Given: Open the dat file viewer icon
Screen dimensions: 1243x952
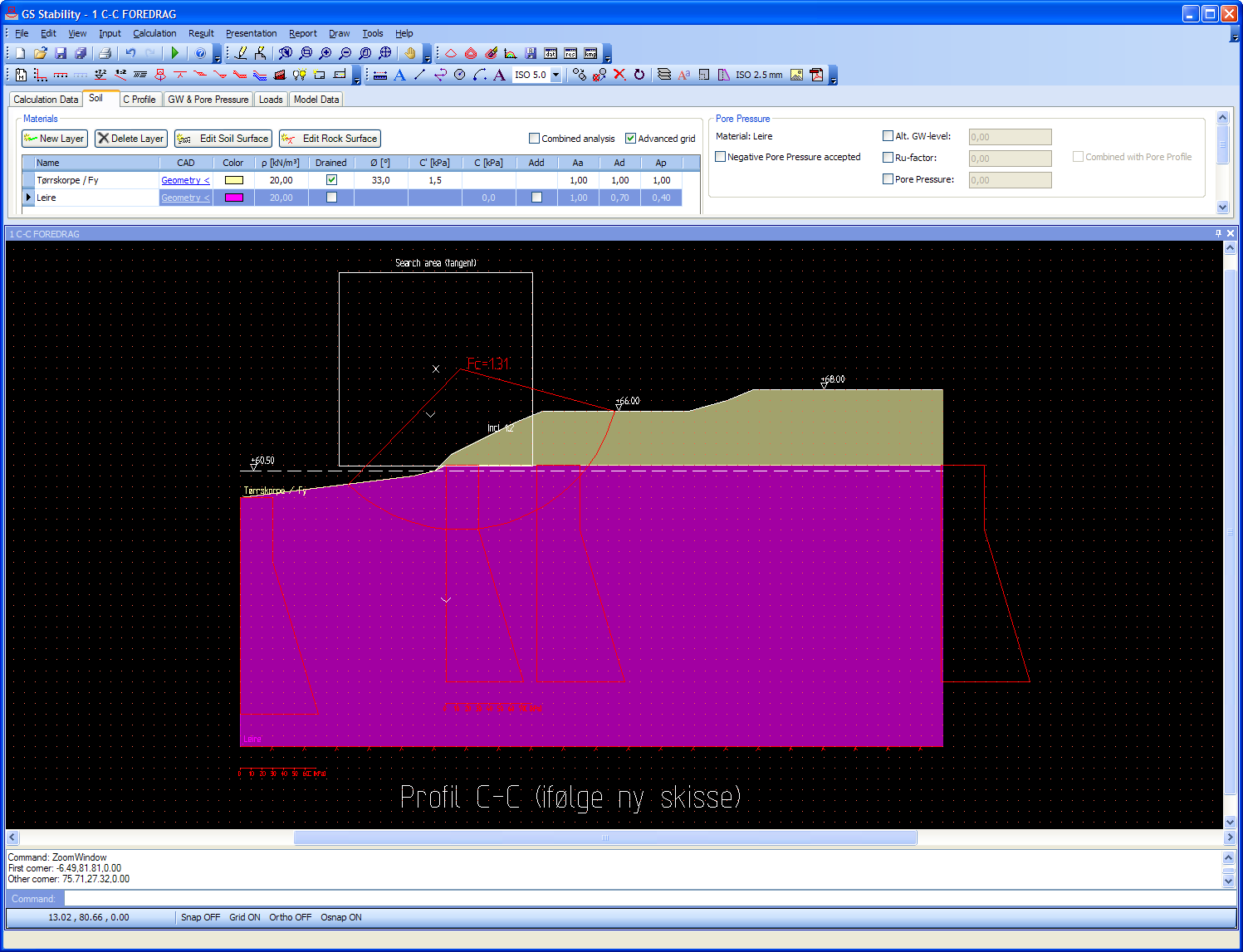Looking at the screenshot, I should pos(551,53).
